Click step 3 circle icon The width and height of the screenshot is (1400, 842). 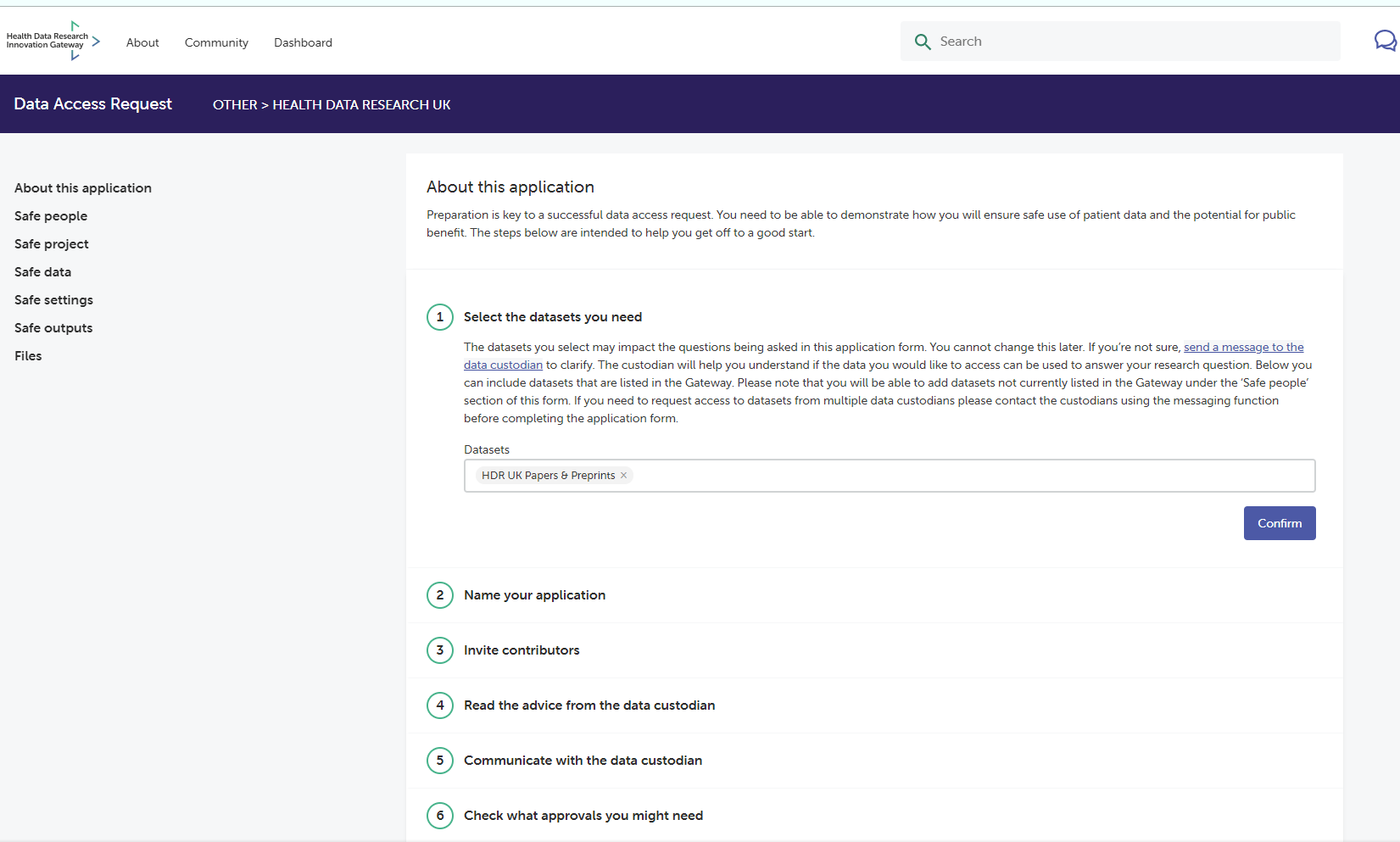point(440,650)
